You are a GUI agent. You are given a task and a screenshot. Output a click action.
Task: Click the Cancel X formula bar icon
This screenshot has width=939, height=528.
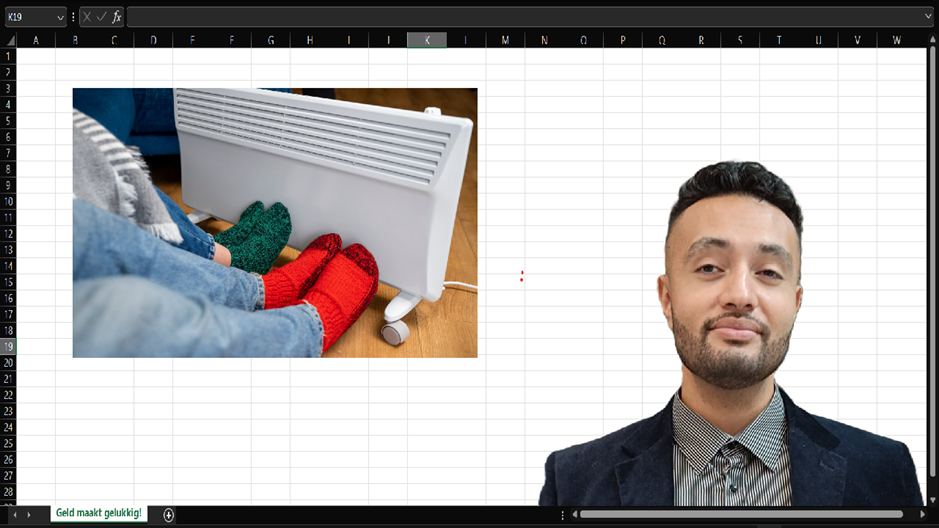(x=87, y=17)
